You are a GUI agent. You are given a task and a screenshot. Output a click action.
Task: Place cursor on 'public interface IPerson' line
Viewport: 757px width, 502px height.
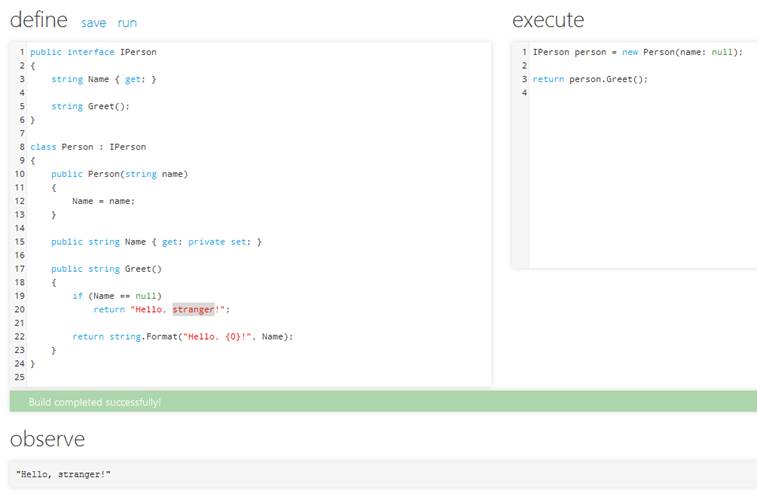(x=93, y=52)
